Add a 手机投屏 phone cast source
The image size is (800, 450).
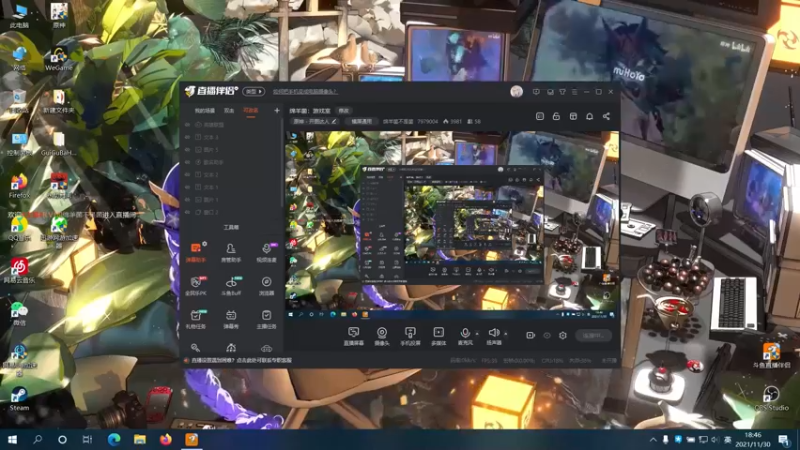click(x=410, y=336)
